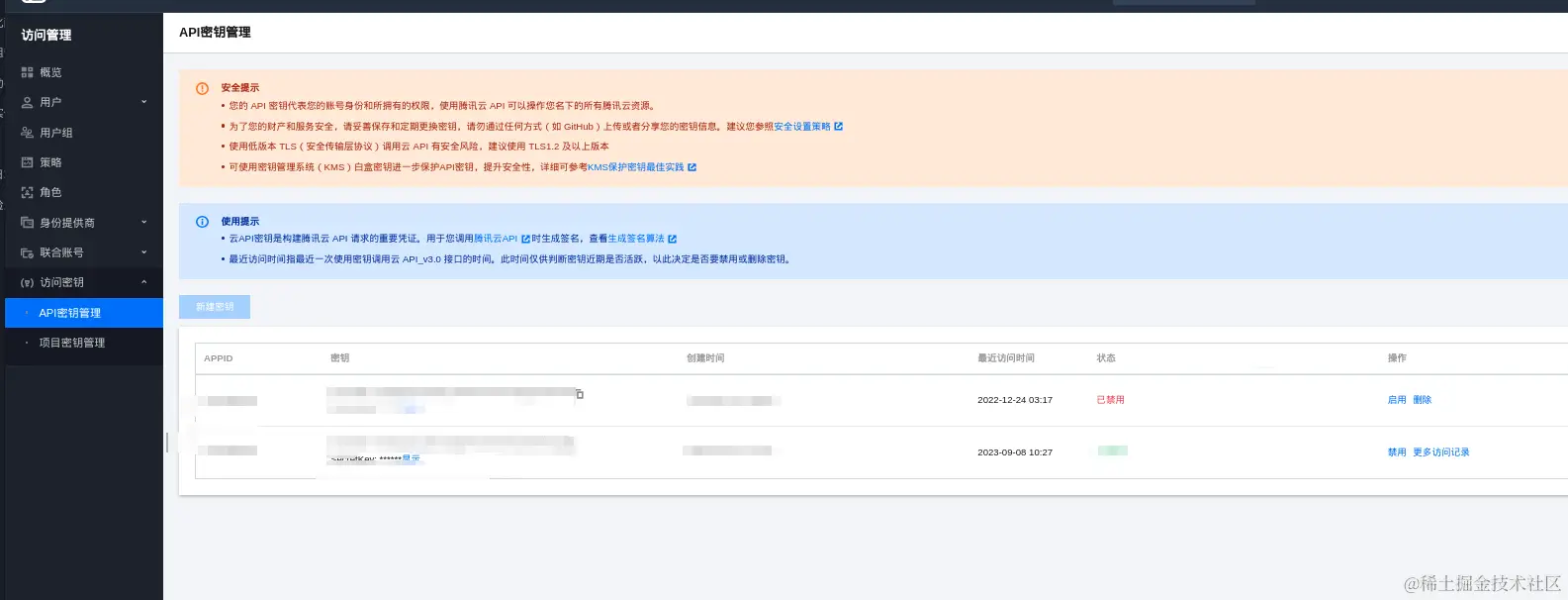The height and width of the screenshot is (600, 1568).
Task: Click the 2022-12-24 03:17 access time
Action: [1015, 400]
